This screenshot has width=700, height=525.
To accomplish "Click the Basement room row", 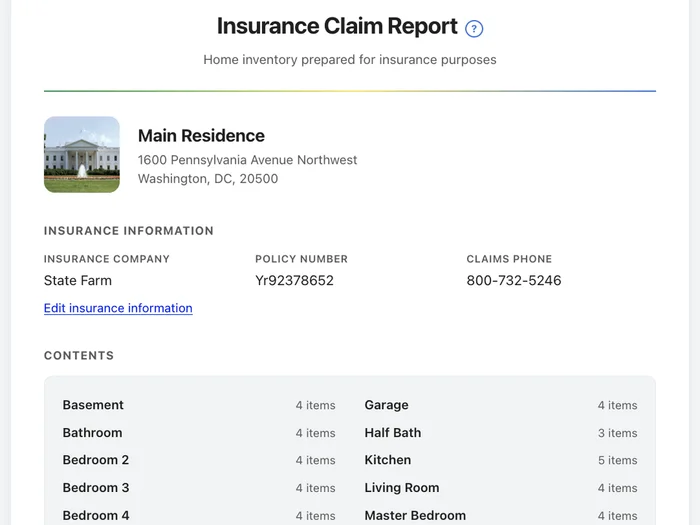I will tap(199, 405).
